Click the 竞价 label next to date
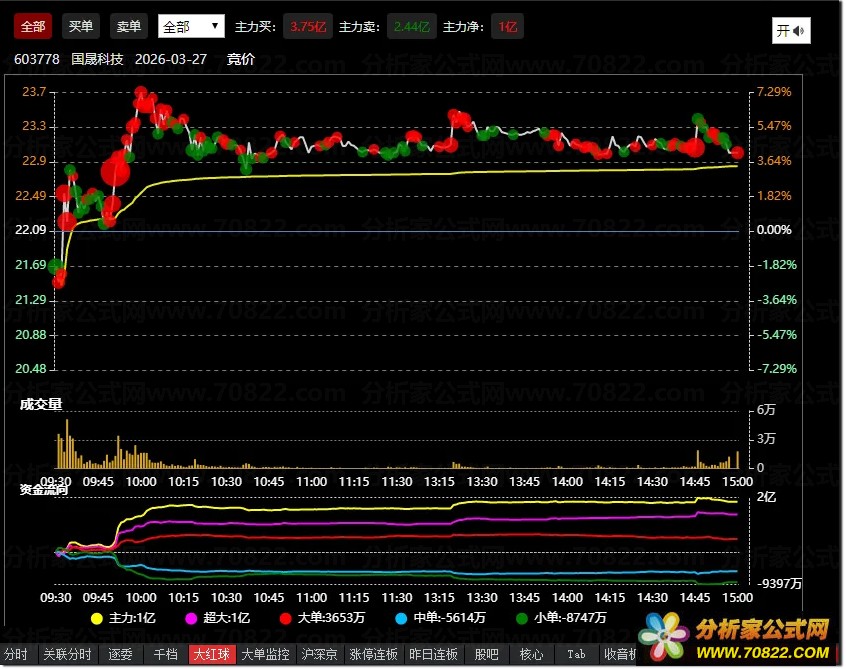This screenshot has width=846, height=669. pos(241,59)
